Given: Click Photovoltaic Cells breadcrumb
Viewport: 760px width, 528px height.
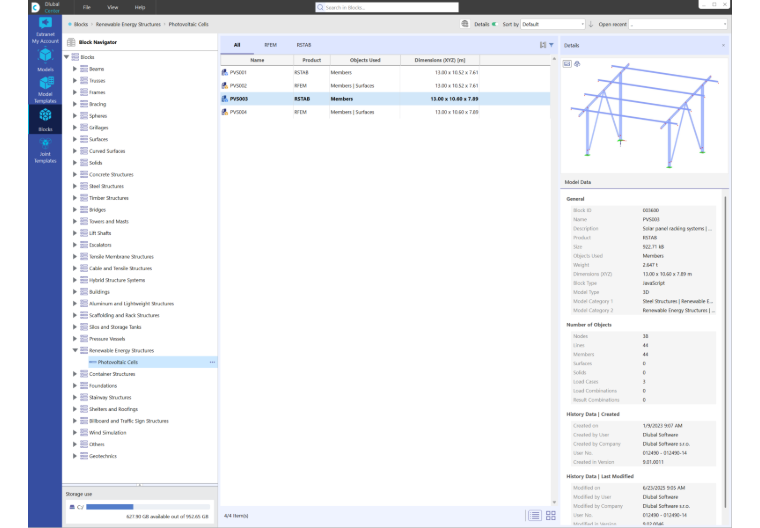Looking at the screenshot, I should tap(189, 24).
